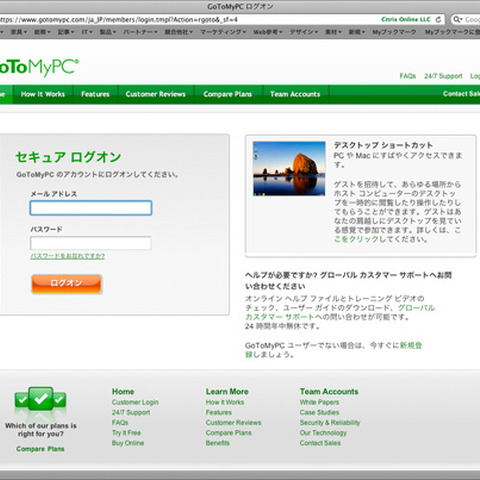
Task: Click the Case Studies footer link
Action: pyautogui.click(x=319, y=412)
